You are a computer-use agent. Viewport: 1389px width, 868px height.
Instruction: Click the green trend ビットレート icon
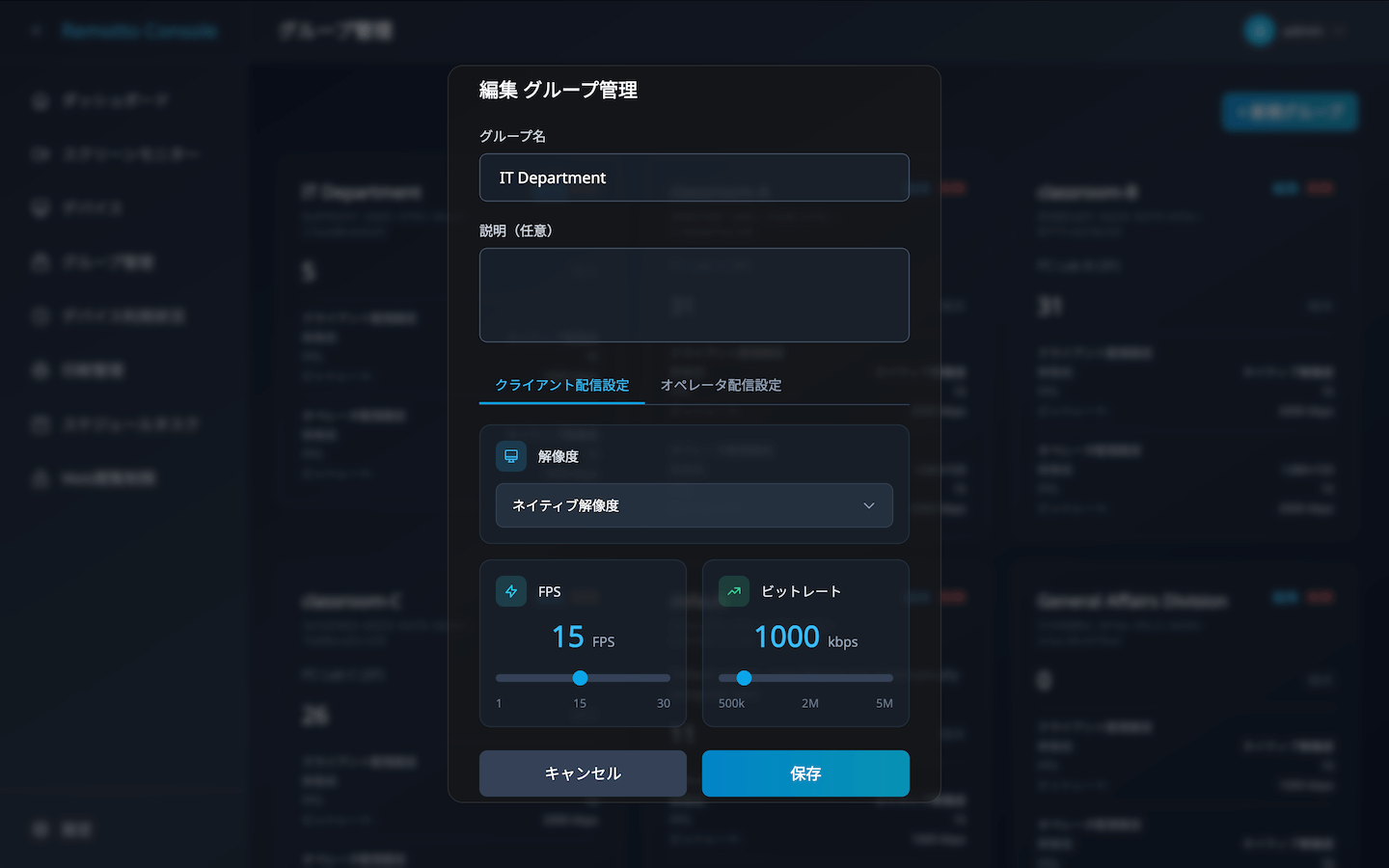click(734, 591)
